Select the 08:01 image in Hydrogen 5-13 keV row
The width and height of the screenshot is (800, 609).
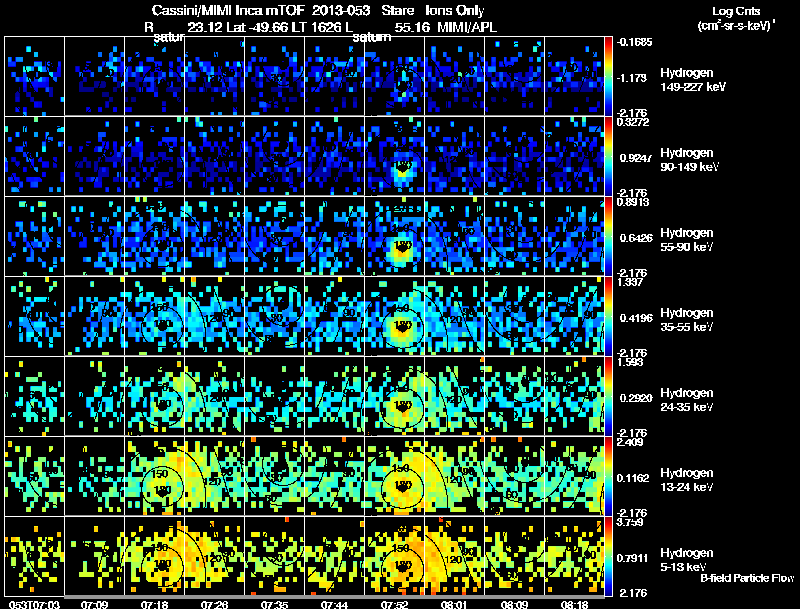pos(454,556)
